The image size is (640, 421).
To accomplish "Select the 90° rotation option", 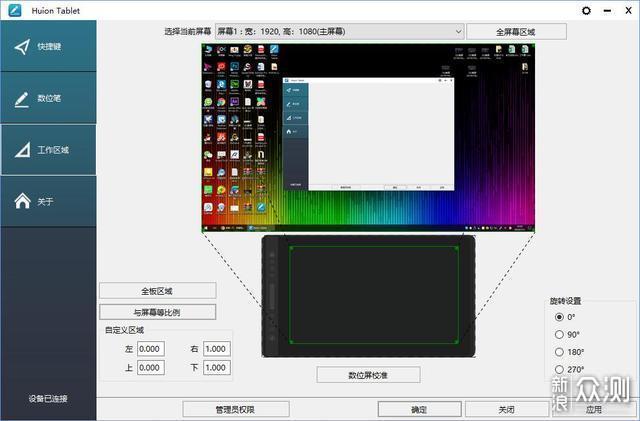I will coord(559,334).
